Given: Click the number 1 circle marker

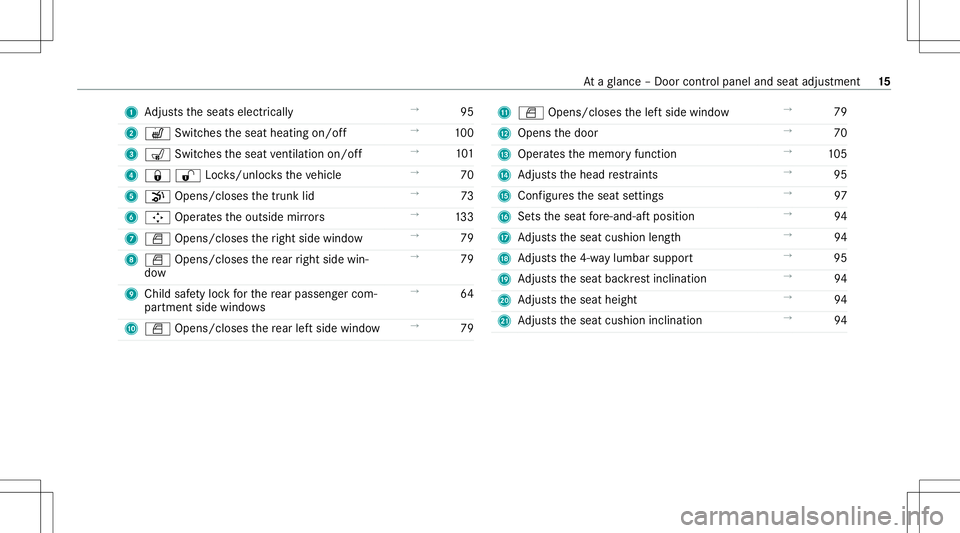Looking at the screenshot, I should pos(131,113).
